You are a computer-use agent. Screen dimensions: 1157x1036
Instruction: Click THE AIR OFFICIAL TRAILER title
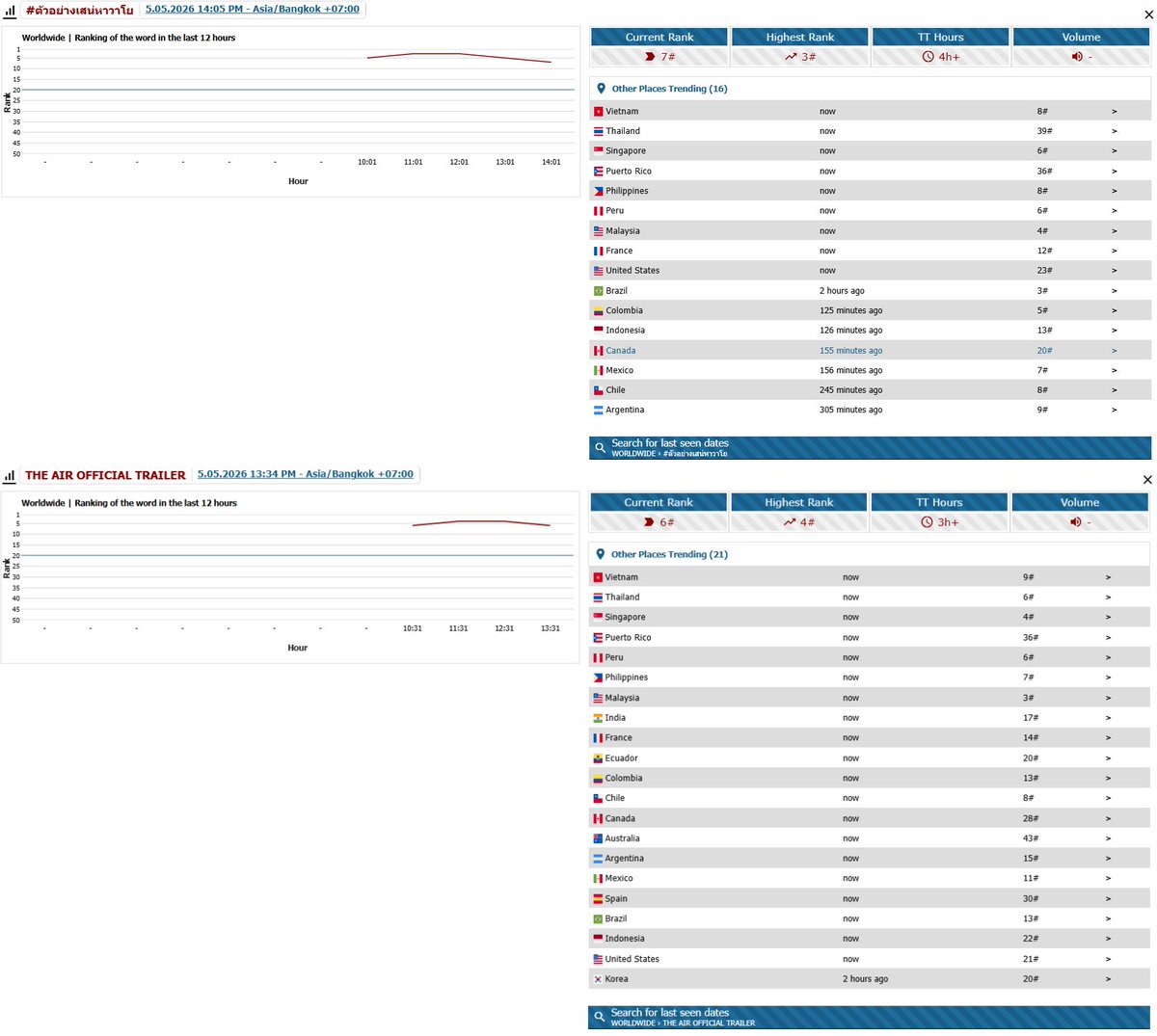(x=105, y=476)
